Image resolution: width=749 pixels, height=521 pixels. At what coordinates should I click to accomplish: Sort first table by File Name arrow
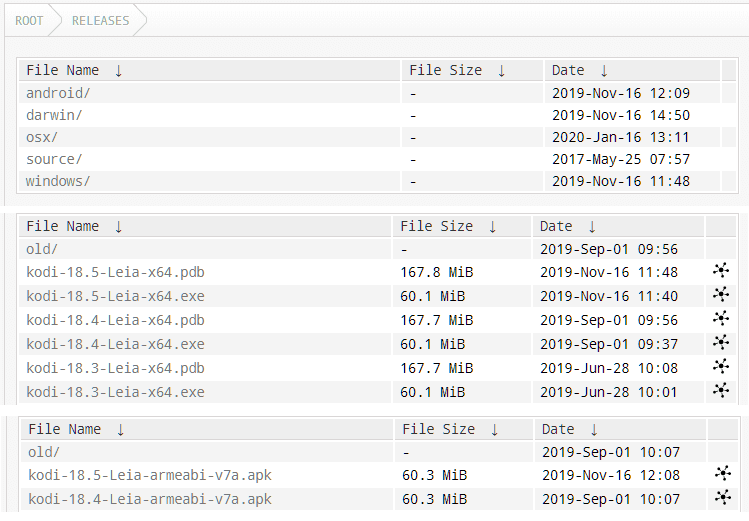[118, 71]
